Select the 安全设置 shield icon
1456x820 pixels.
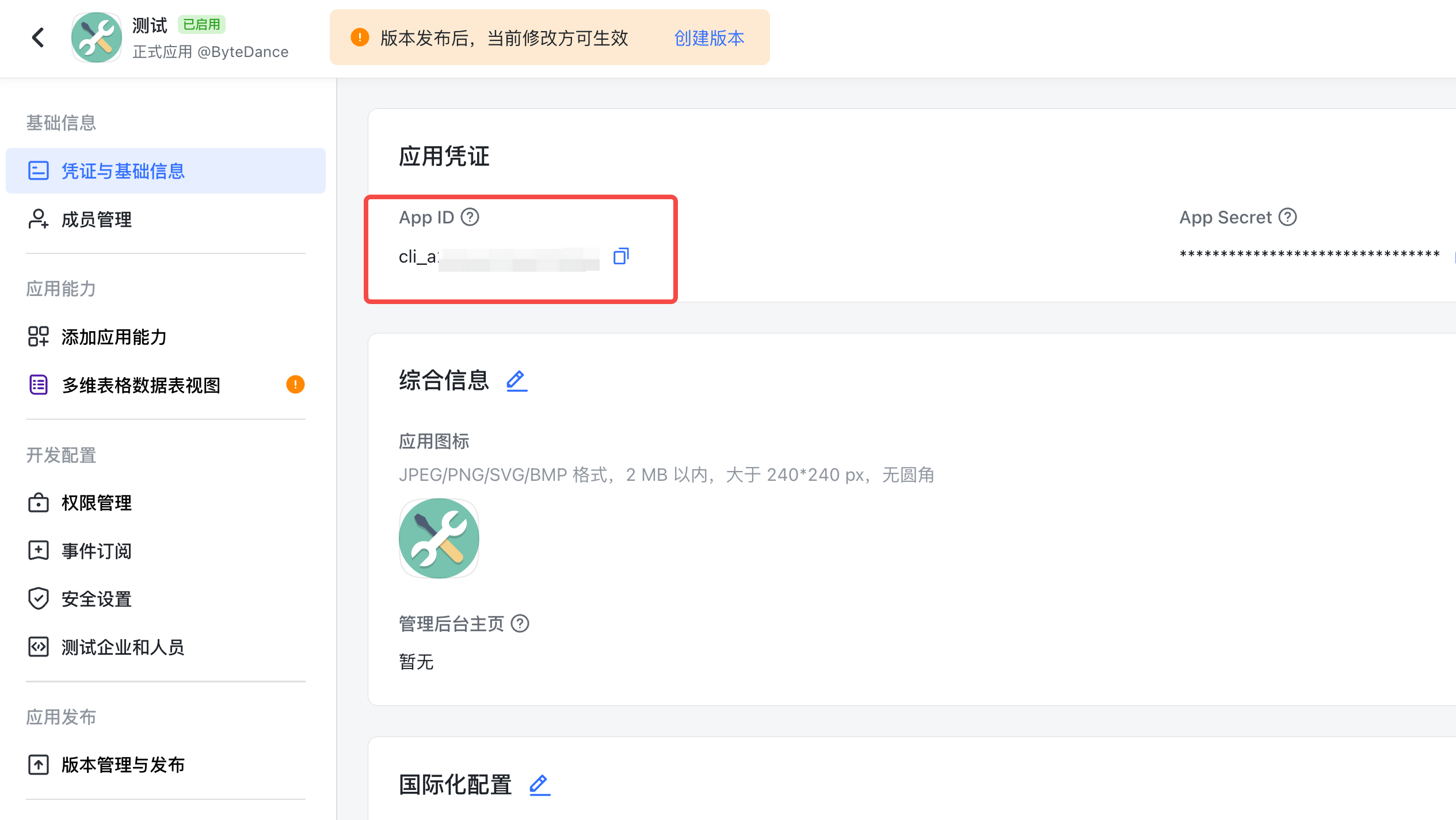tap(38, 599)
